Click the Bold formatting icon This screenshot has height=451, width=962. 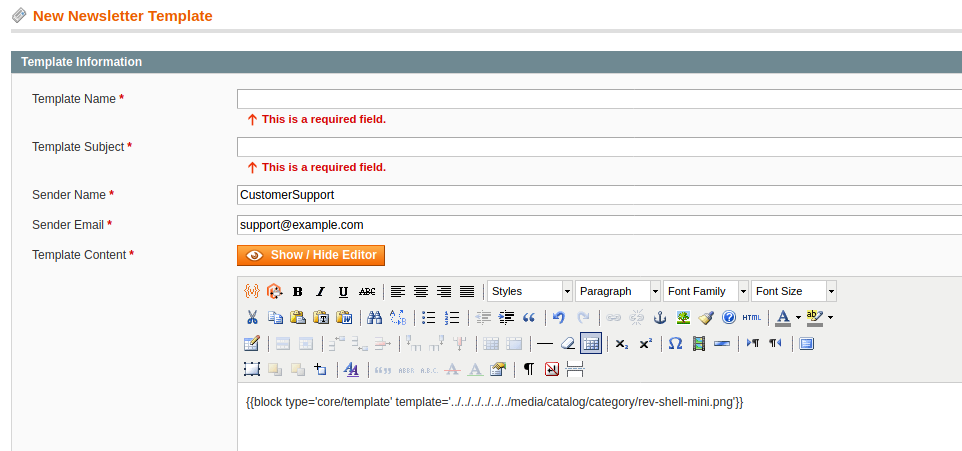298,292
